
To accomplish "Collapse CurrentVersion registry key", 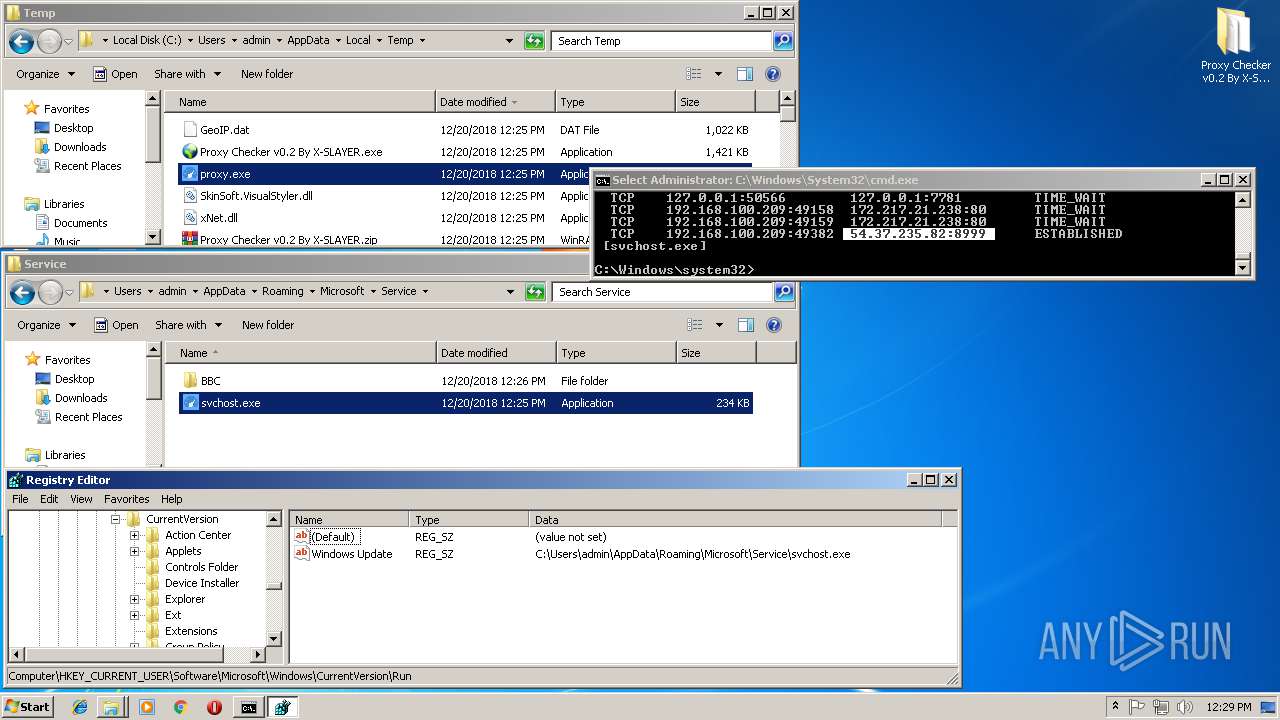I will [x=115, y=519].
